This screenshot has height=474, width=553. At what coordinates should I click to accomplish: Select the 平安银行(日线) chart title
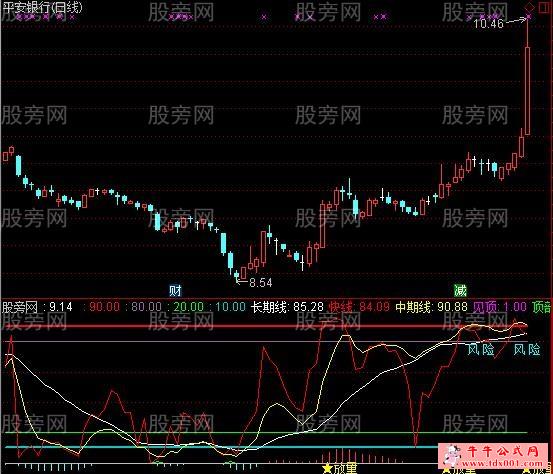coord(42,7)
